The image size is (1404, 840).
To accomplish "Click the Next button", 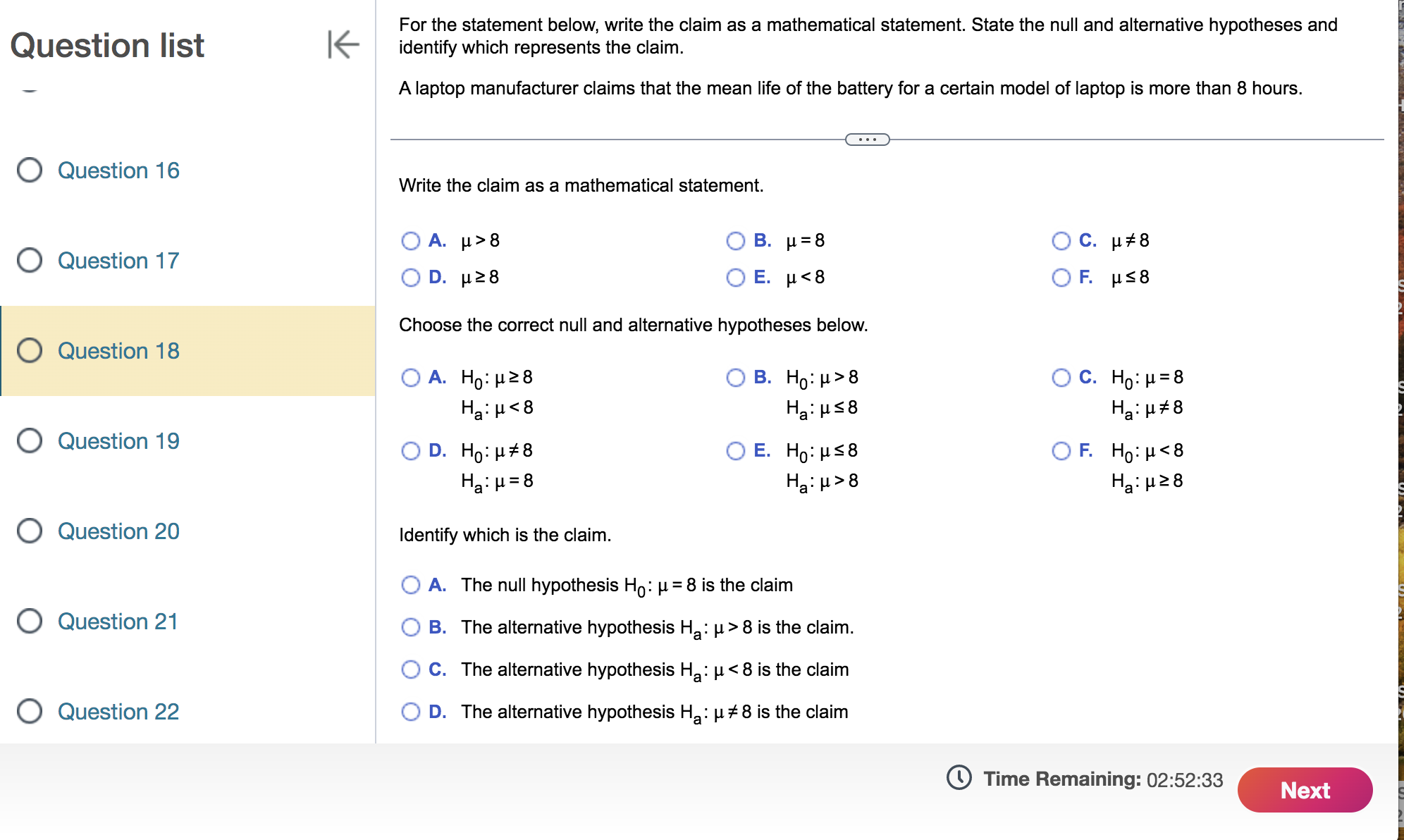I will click(1305, 790).
